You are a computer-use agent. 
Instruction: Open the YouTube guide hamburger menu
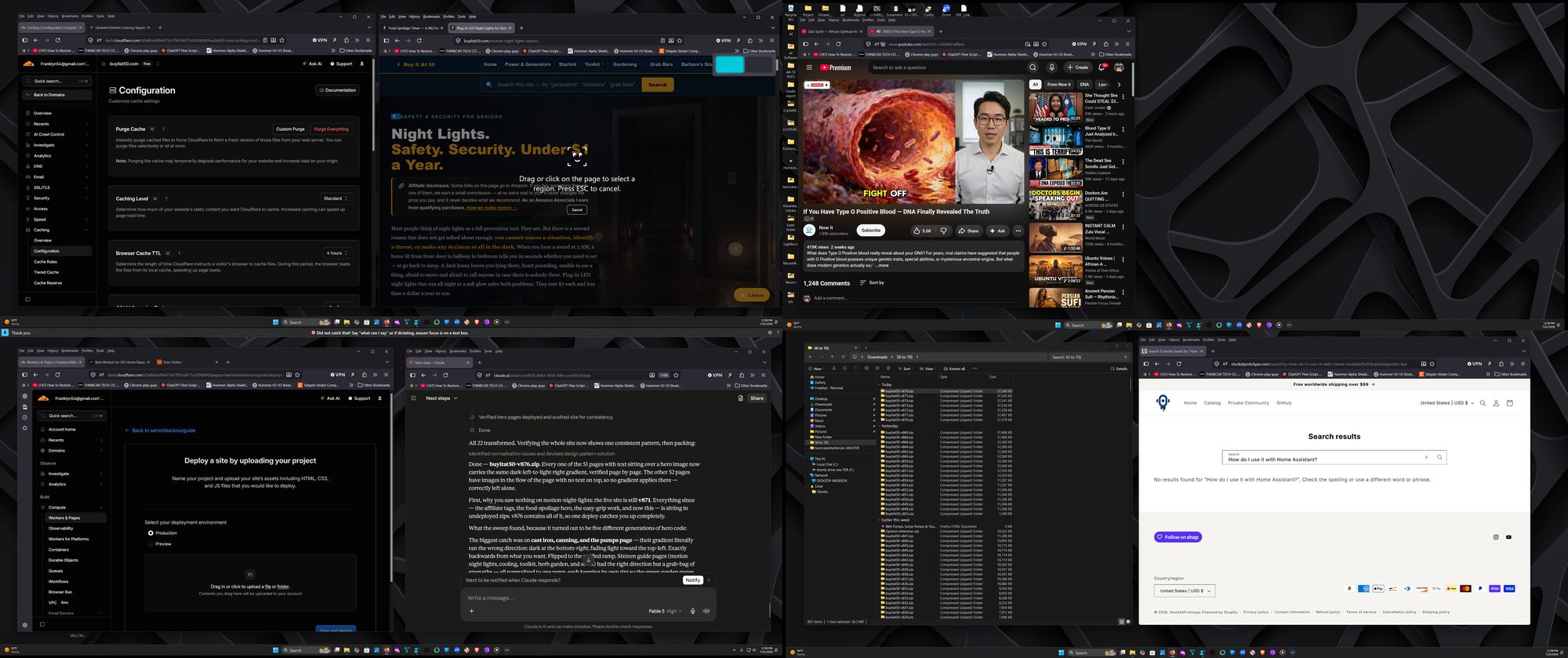[x=809, y=67]
